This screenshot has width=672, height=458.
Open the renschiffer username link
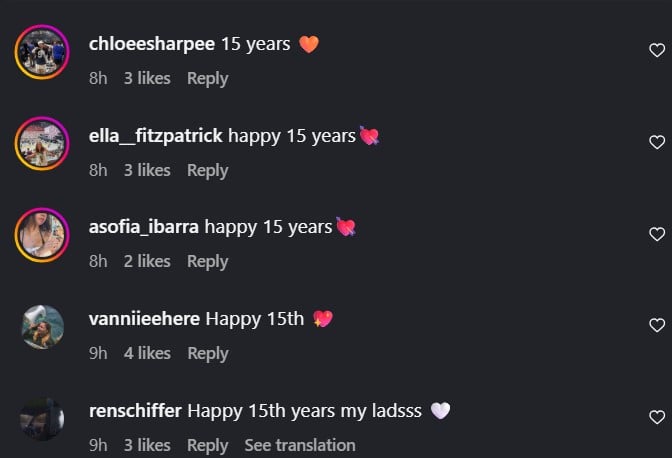(x=135, y=411)
